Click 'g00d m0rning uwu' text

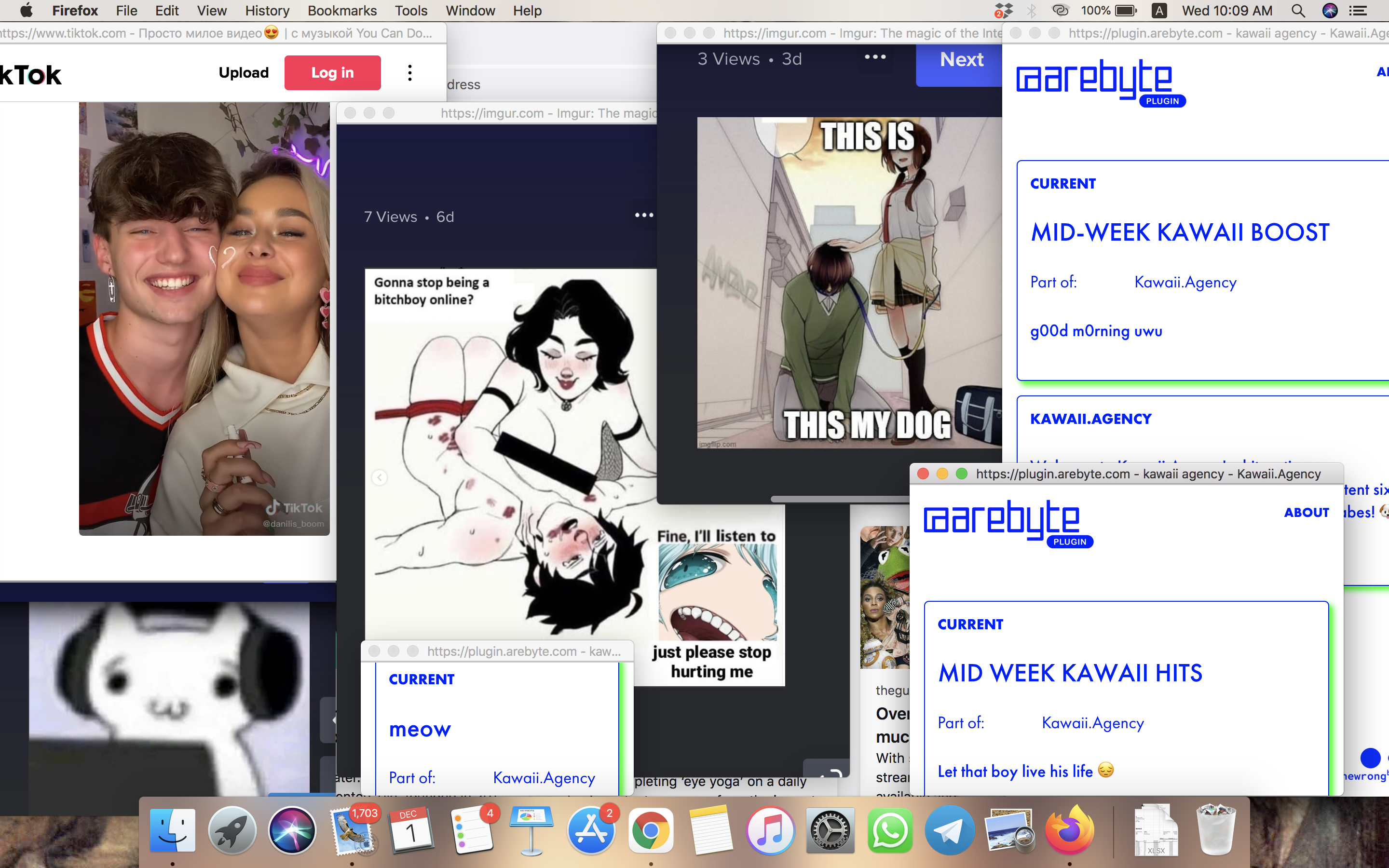tap(1096, 331)
